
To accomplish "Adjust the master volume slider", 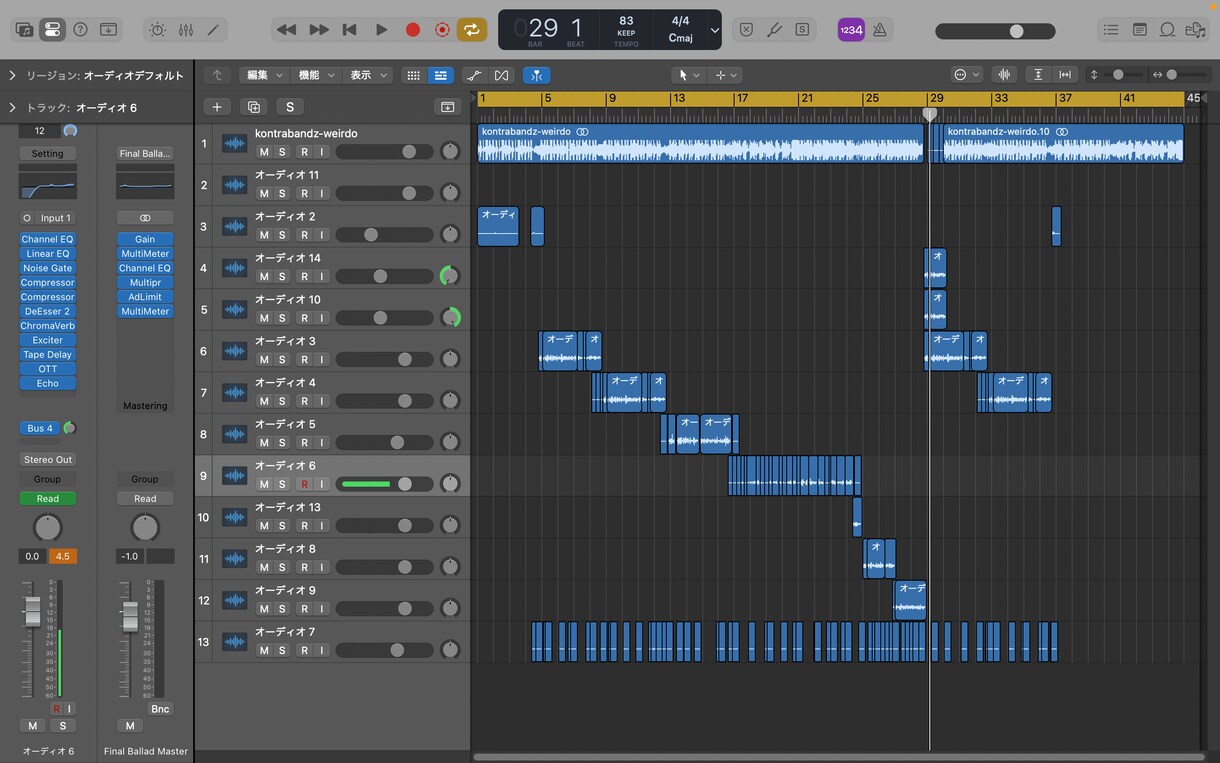I will point(995,31).
